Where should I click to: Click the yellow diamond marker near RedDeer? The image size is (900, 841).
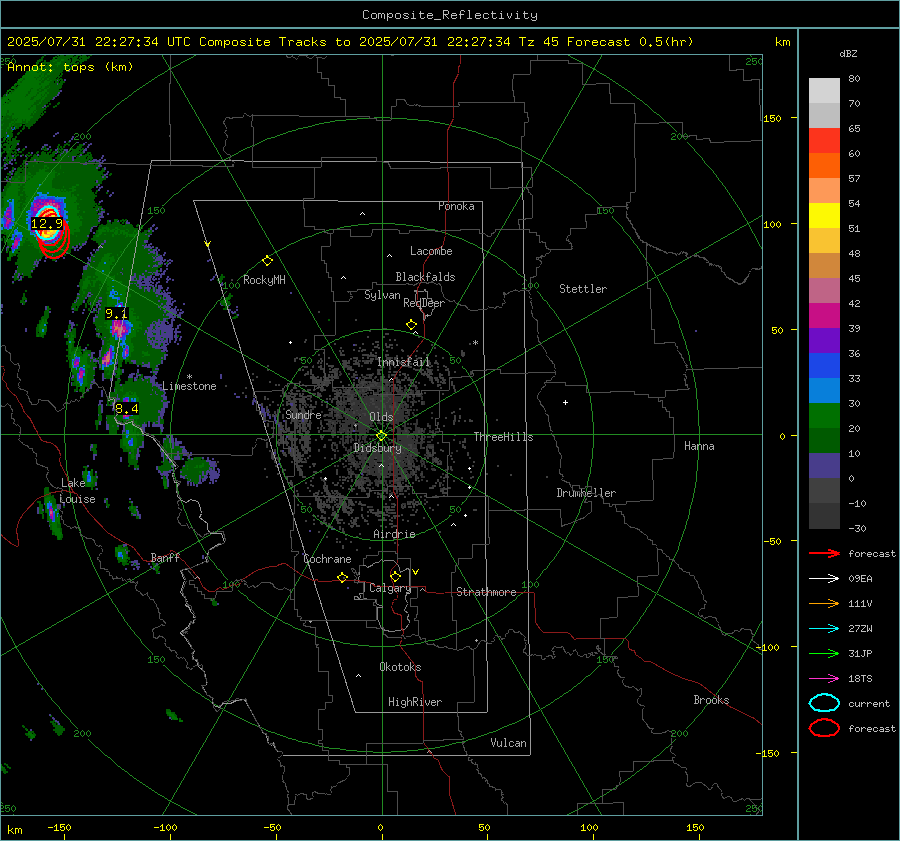(x=412, y=325)
